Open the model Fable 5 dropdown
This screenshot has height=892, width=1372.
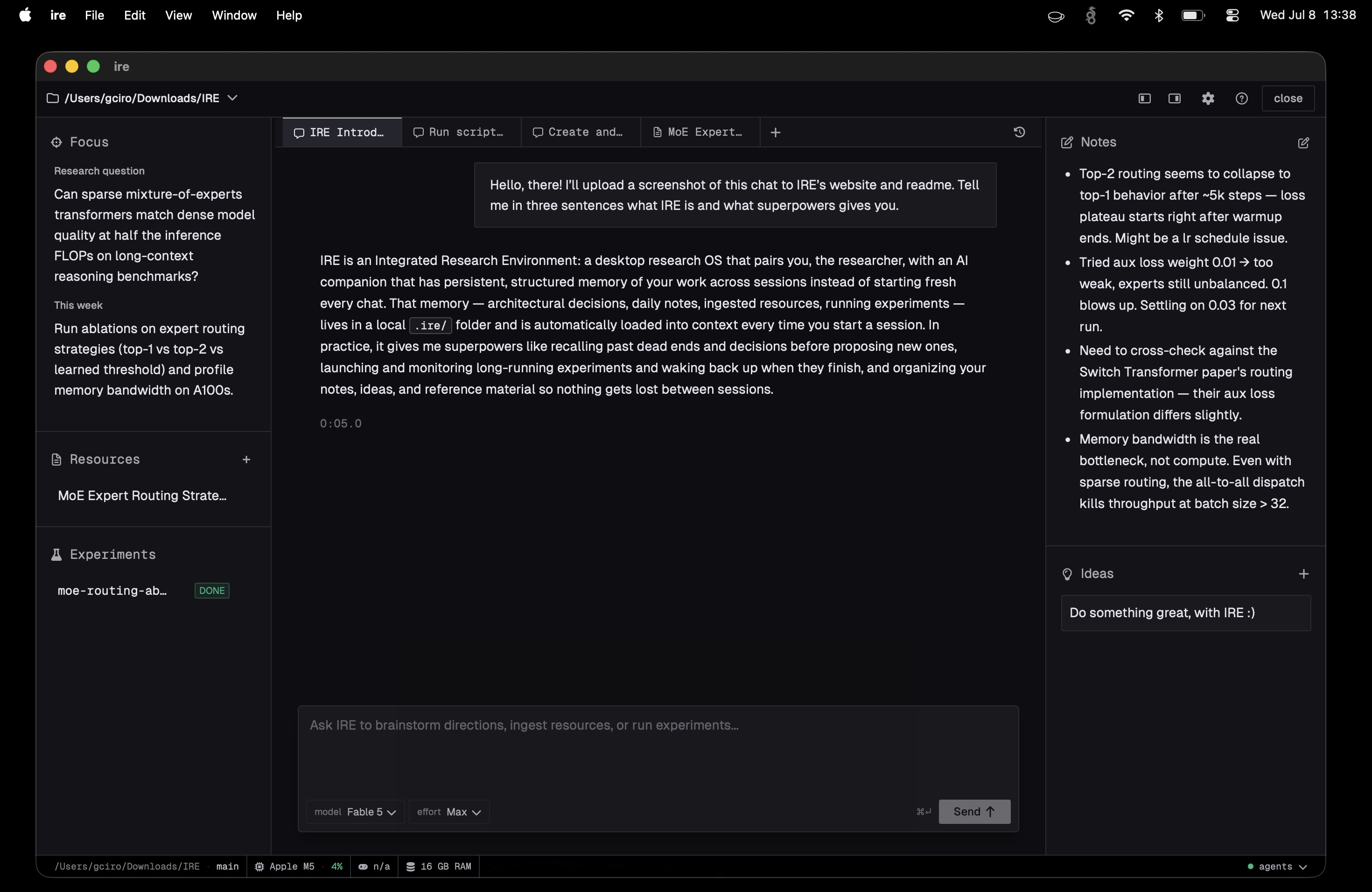coord(355,811)
